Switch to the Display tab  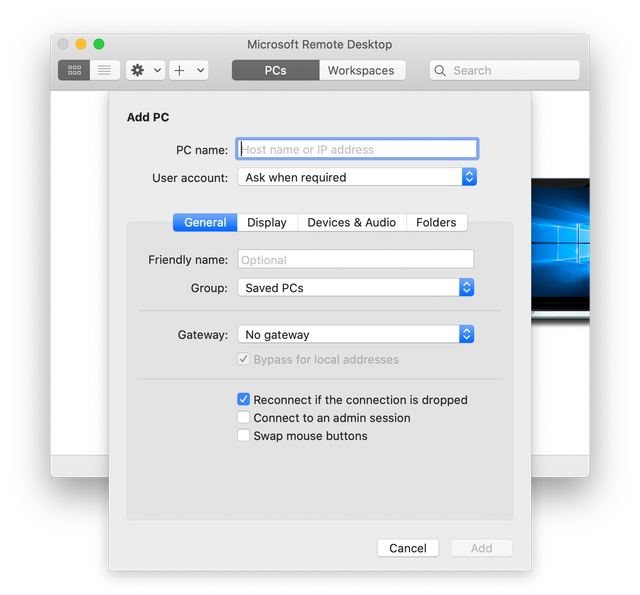tap(267, 222)
